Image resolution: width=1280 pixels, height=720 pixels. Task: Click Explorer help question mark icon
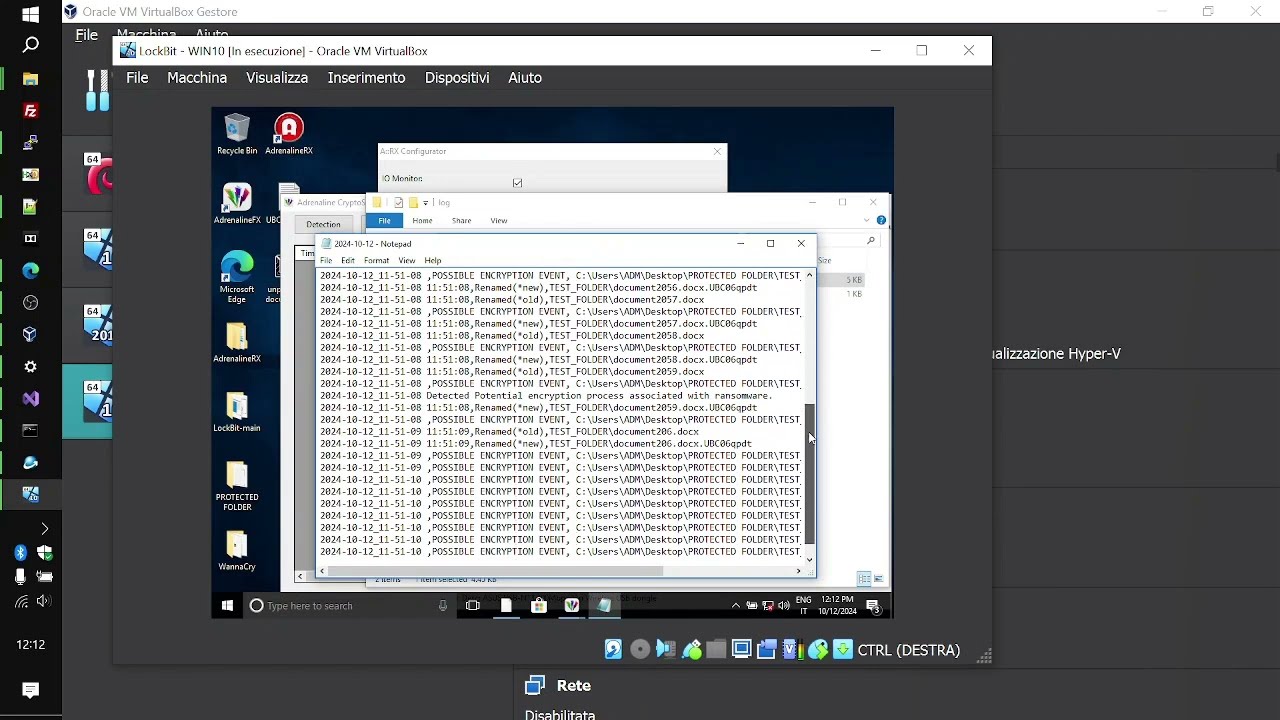pyautogui.click(x=880, y=220)
